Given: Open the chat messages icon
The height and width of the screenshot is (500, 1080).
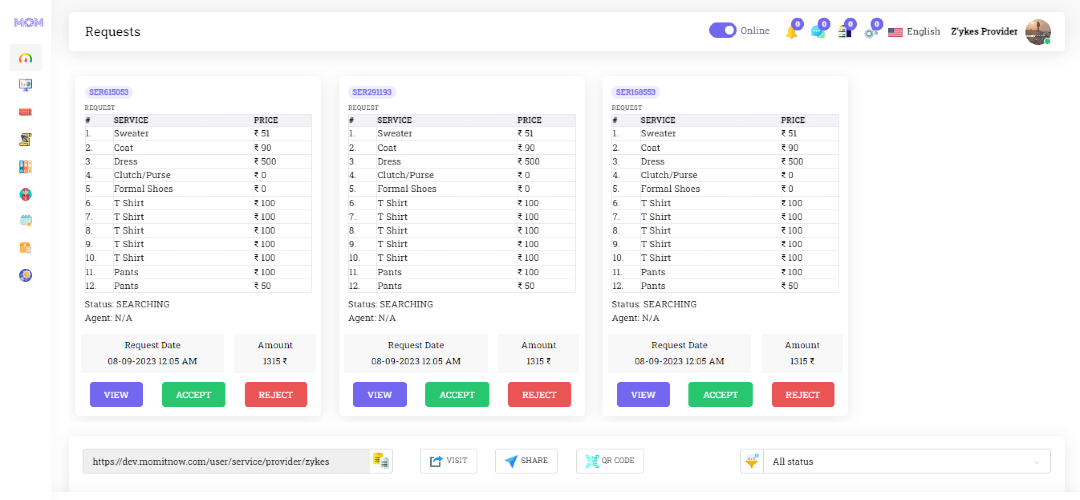Looking at the screenshot, I should tap(818, 32).
